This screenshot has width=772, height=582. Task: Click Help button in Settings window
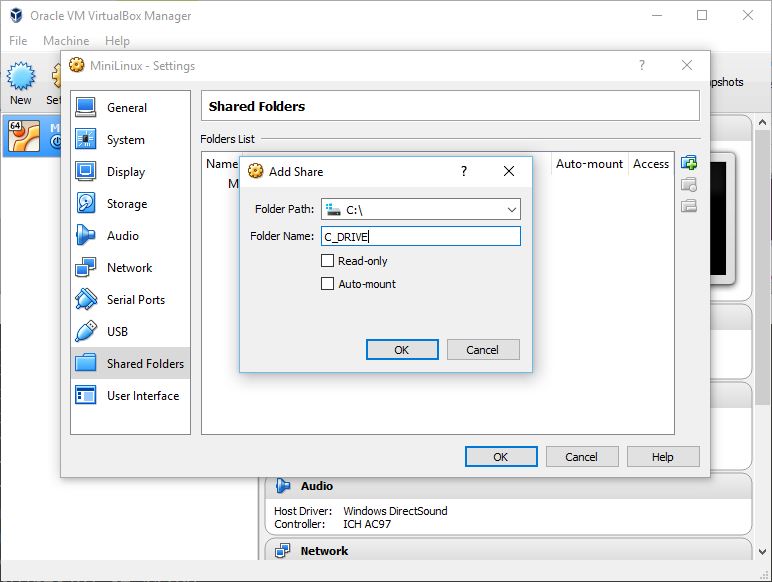pyautogui.click(x=663, y=457)
